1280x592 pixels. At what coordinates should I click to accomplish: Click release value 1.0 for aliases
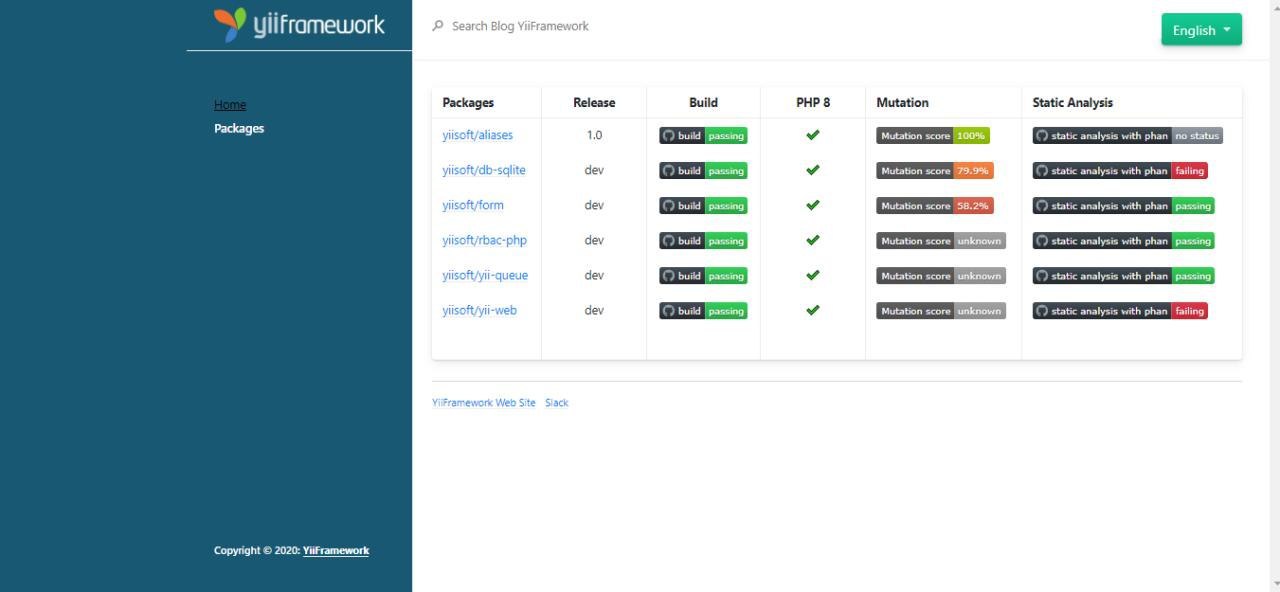point(594,135)
